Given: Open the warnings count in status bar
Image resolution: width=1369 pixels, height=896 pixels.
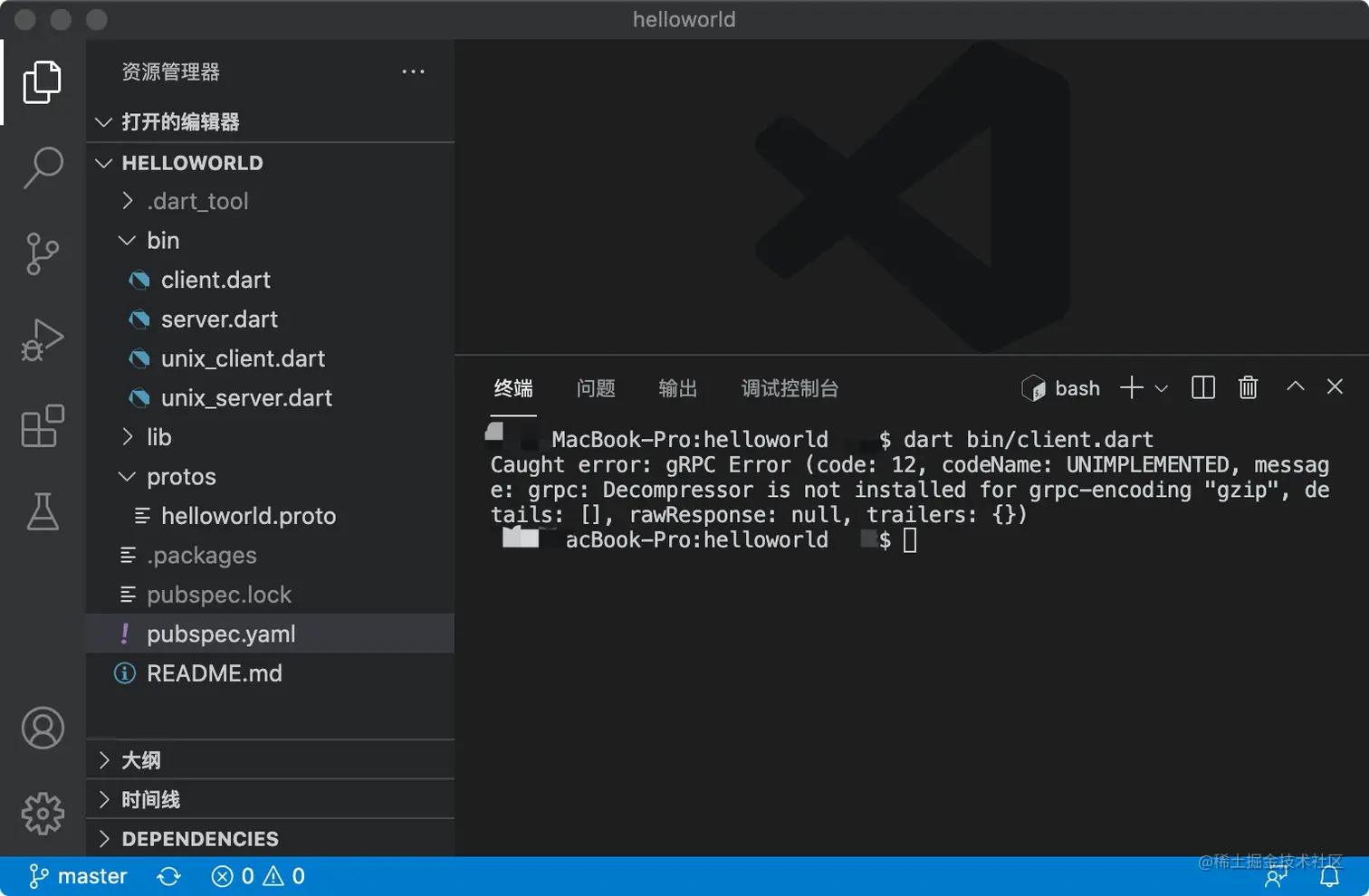Looking at the screenshot, I should tap(284, 876).
